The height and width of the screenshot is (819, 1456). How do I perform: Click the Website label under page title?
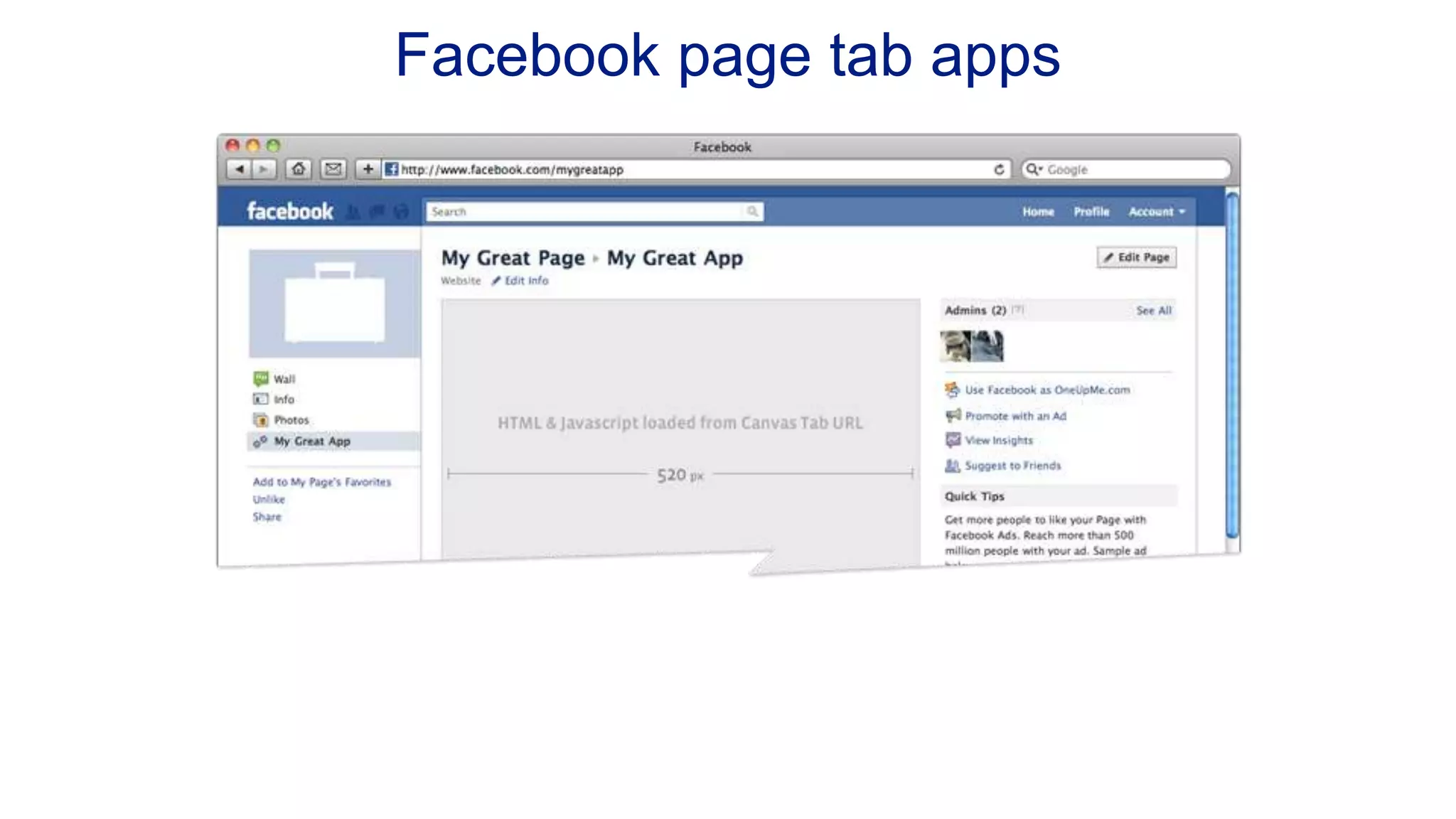tap(461, 281)
